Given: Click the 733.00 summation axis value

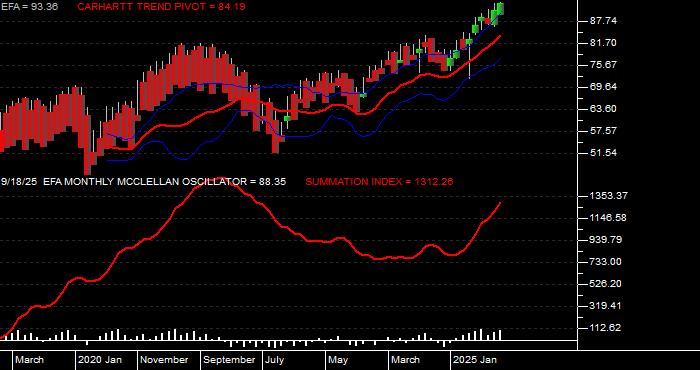Looking at the screenshot, I should [606, 262].
